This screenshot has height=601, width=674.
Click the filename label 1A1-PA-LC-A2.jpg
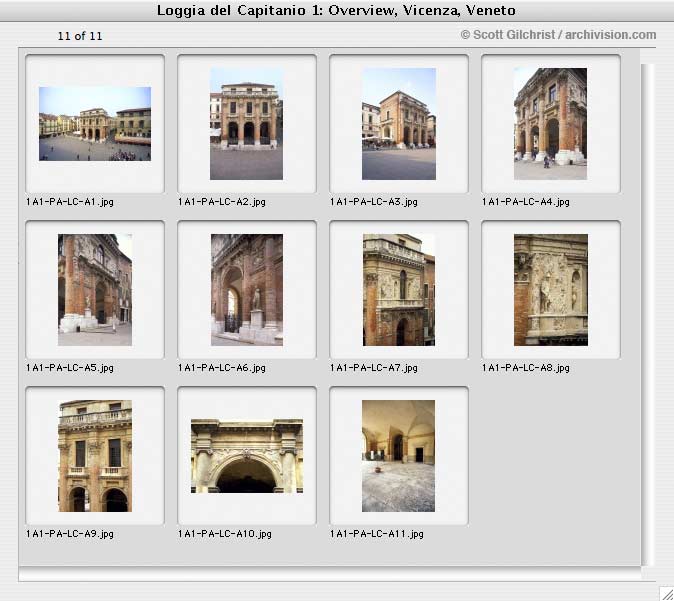click(222, 202)
